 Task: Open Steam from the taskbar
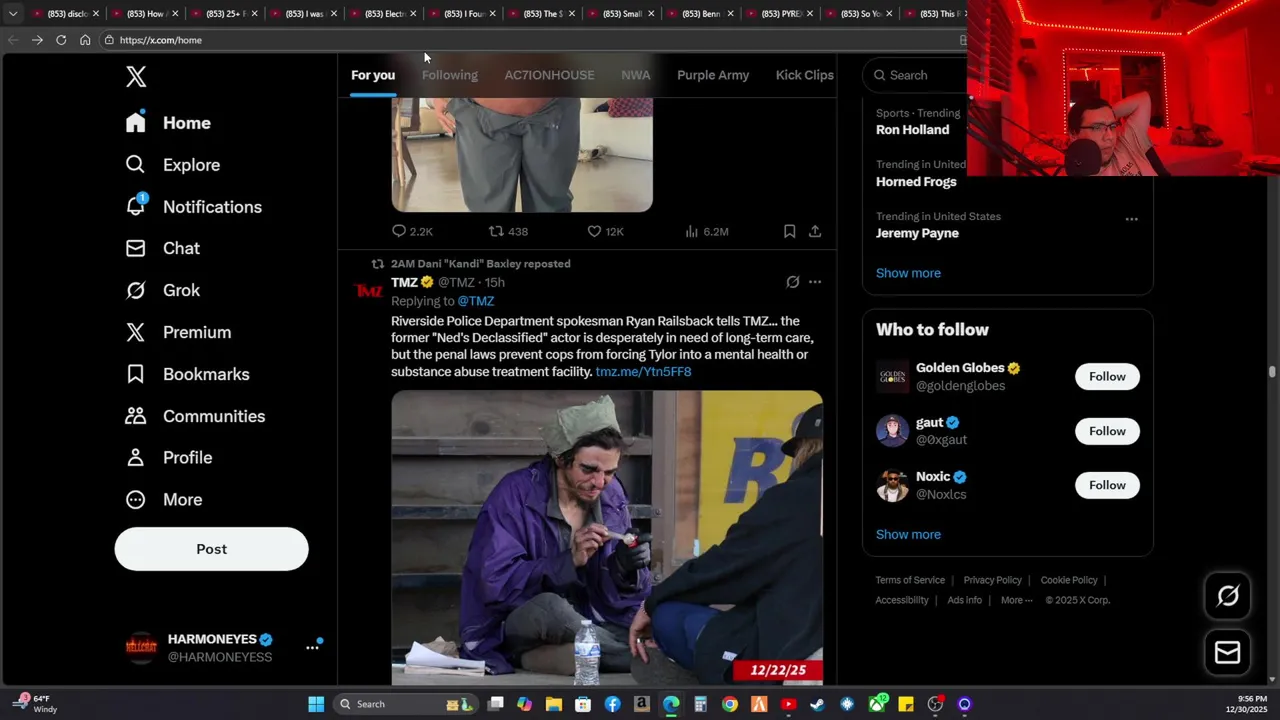click(x=817, y=704)
